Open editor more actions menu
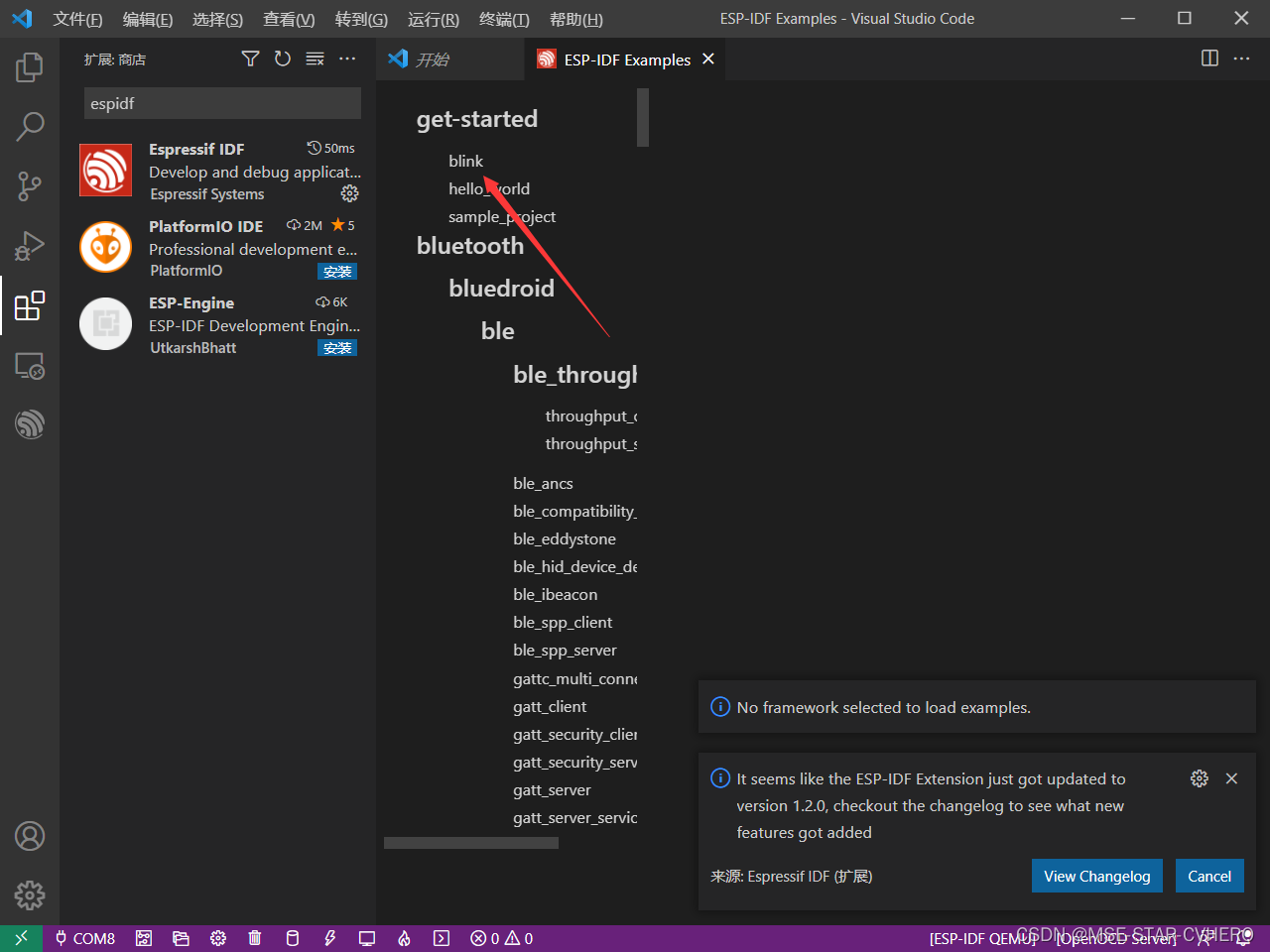This screenshot has width=1270, height=952. [x=1242, y=59]
